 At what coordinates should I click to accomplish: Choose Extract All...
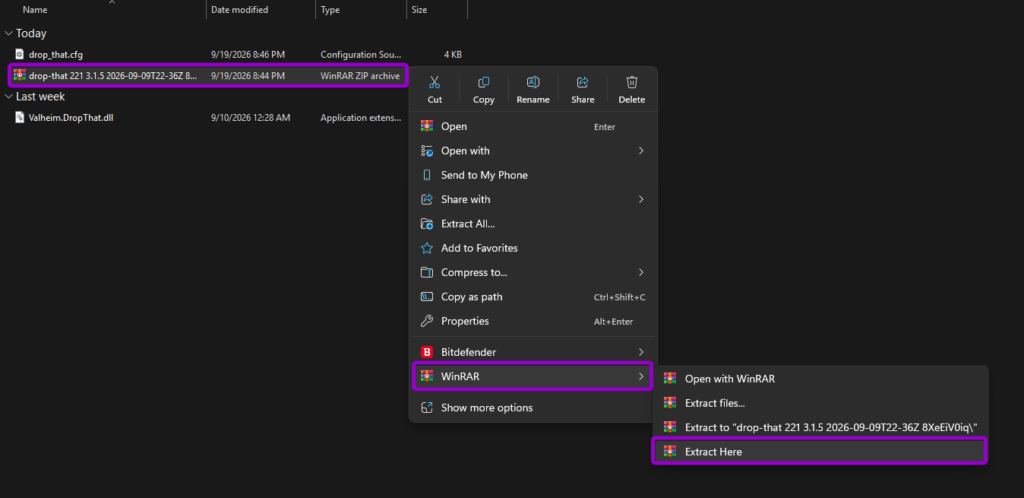point(532,224)
